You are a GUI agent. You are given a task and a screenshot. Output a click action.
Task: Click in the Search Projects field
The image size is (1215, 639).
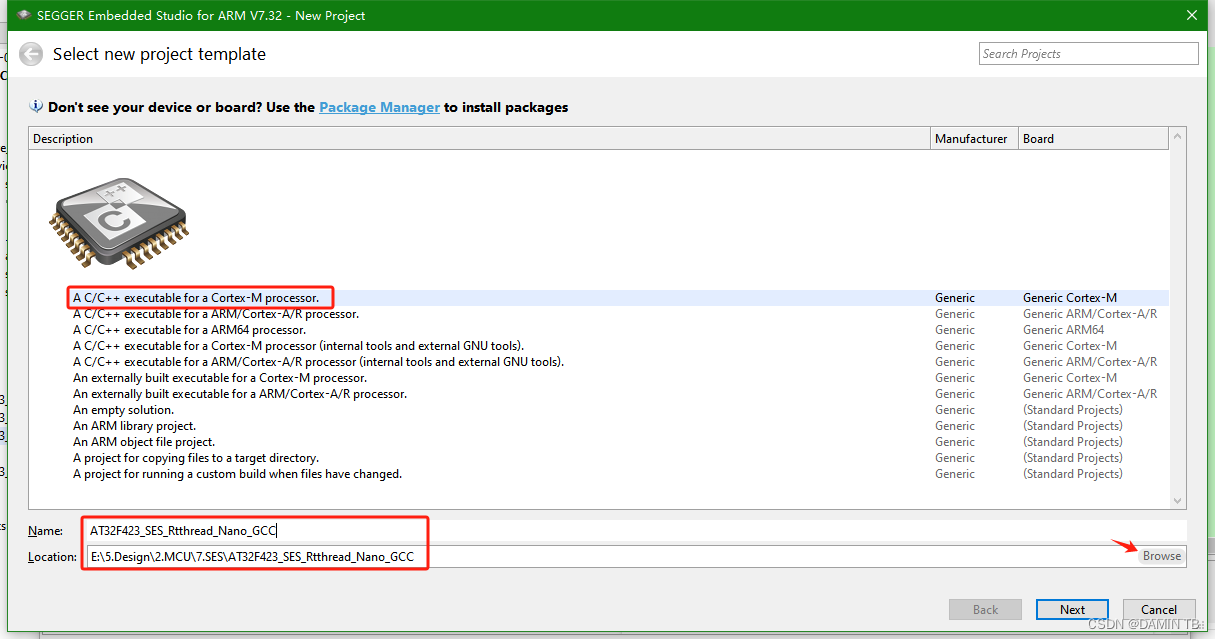[x=1088, y=54]
